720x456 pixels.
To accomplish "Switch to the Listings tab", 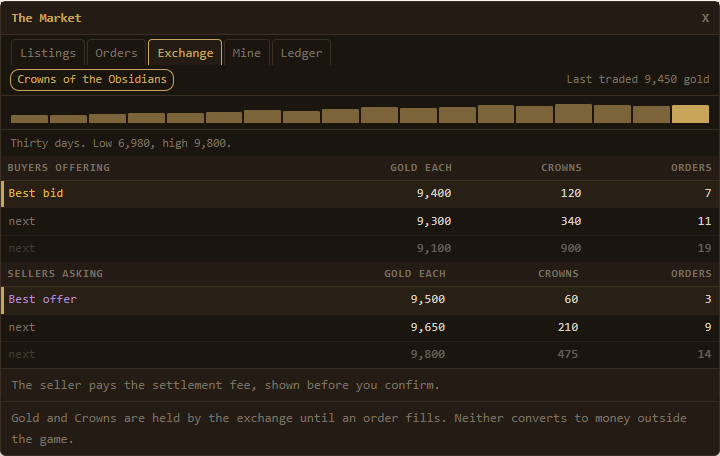I will click(x=48, y=53).
